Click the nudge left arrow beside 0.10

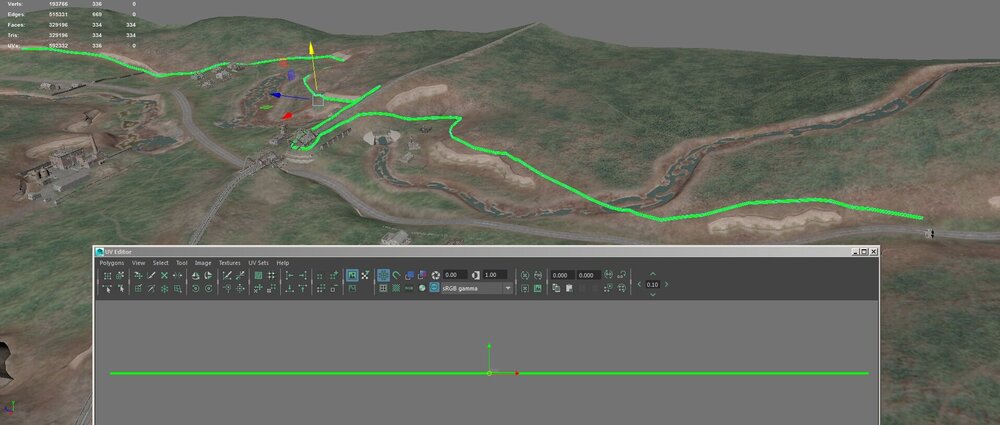point(639,285)
